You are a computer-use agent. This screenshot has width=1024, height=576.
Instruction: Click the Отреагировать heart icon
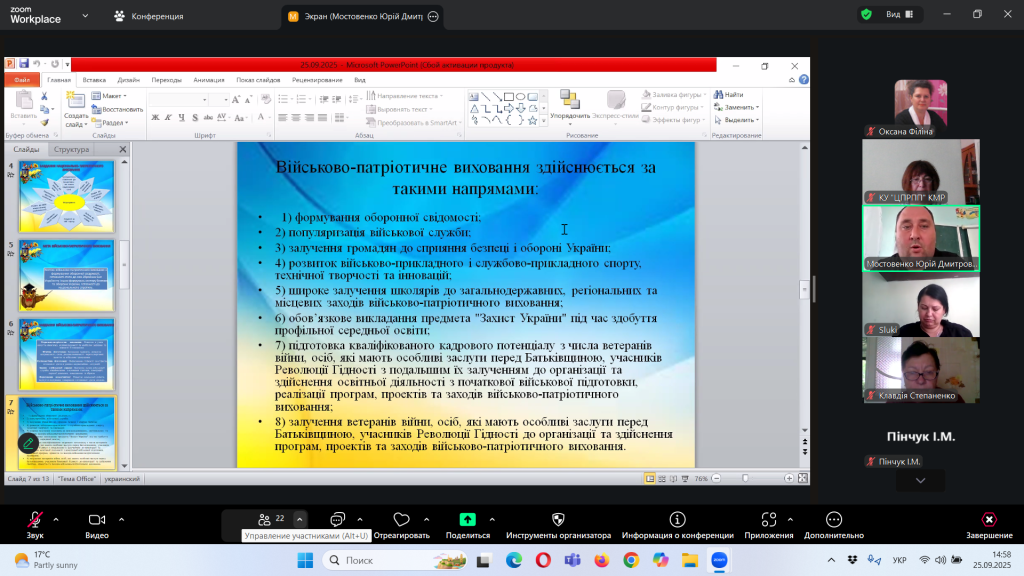click(401, 520)
